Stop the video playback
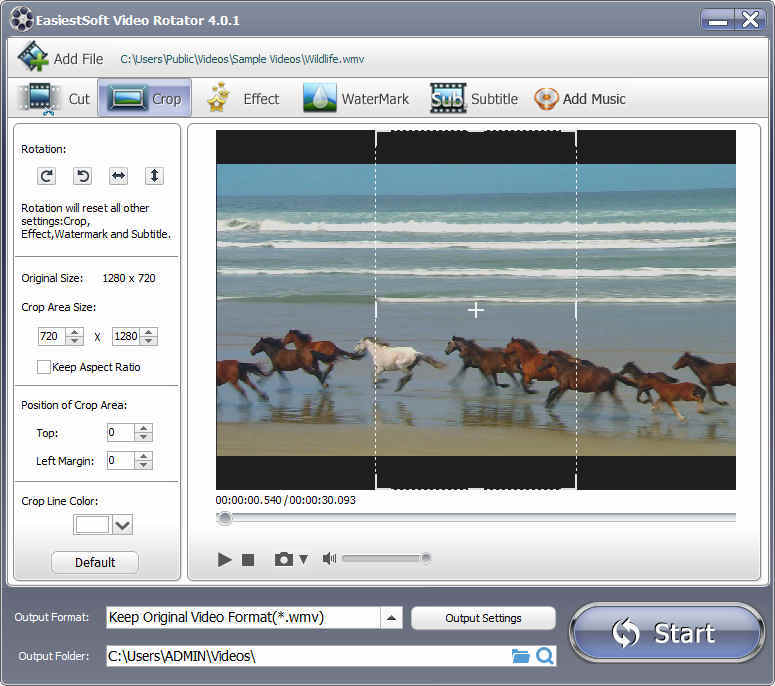 [x=248, y=559]
